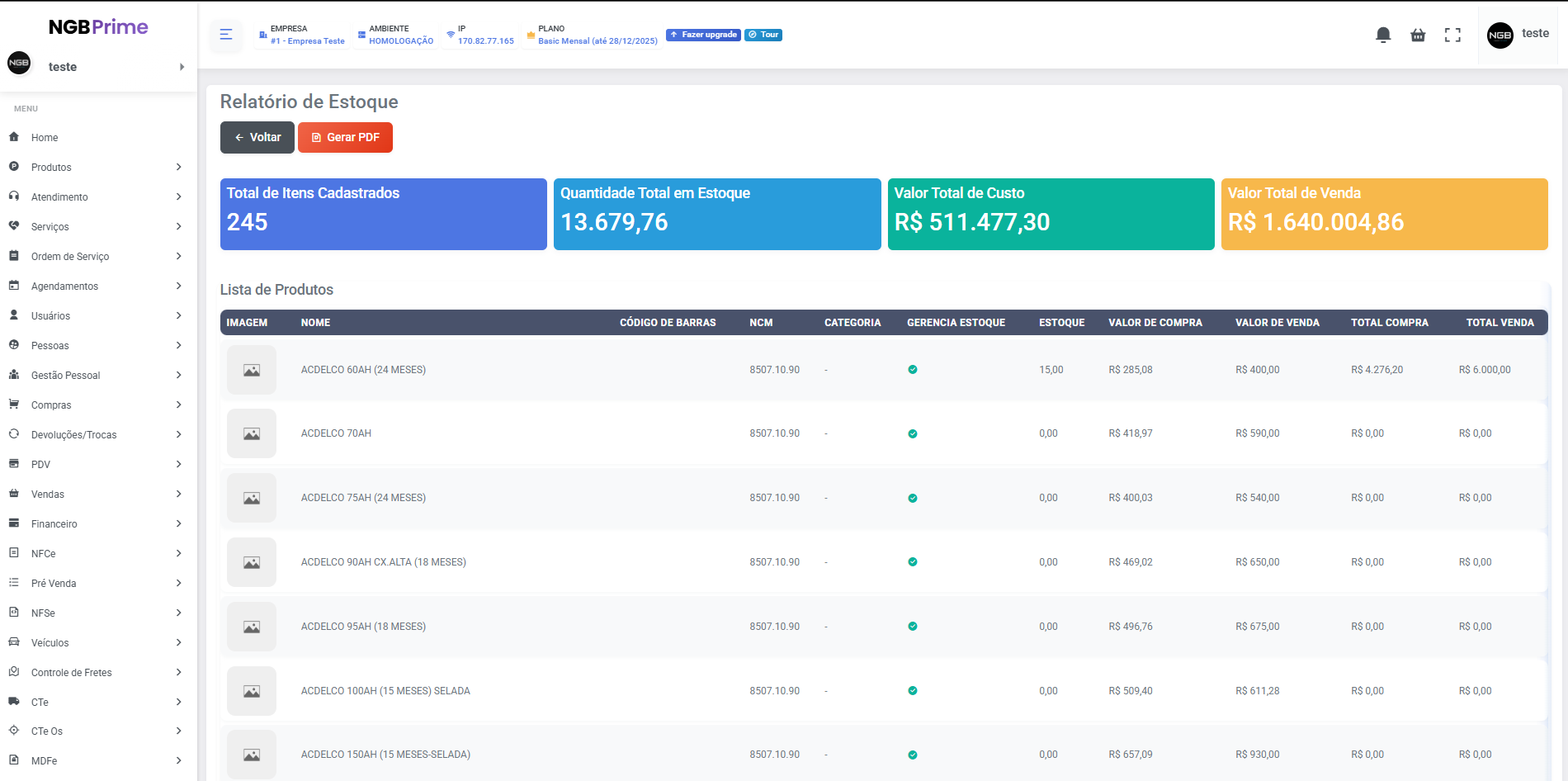Click the Veículos car icon
Viewport: 1568px width, 781px height.
tap(14, 642)
